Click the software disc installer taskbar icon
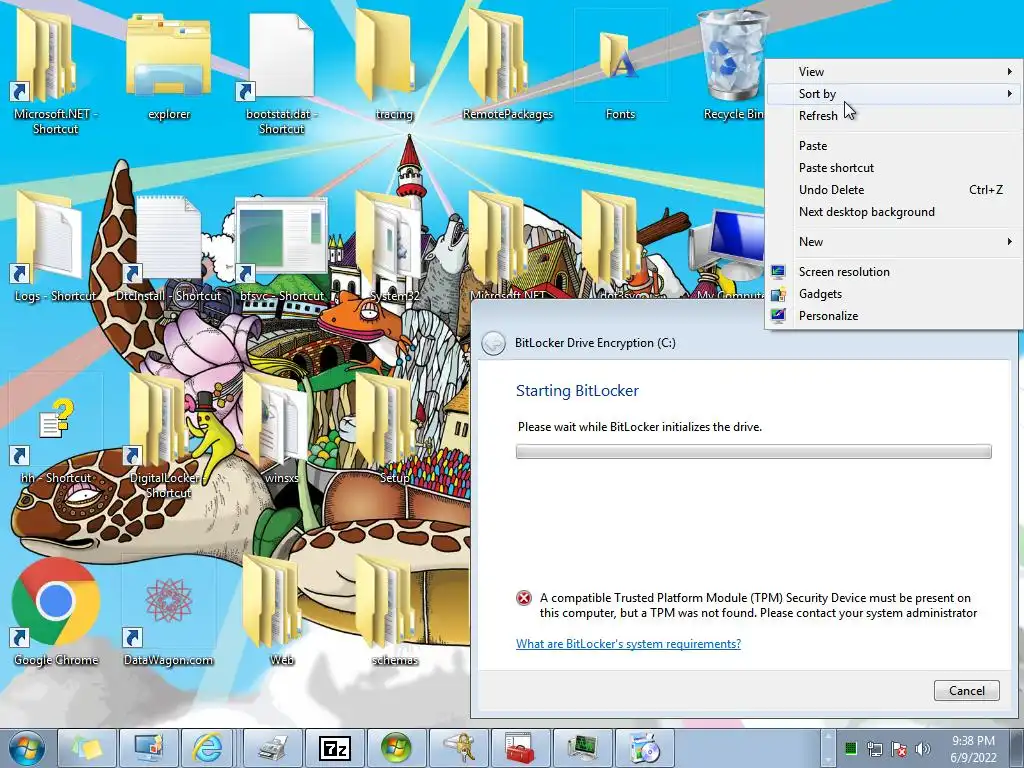Viewport: 1024px width, 768px height. [645, 748]
